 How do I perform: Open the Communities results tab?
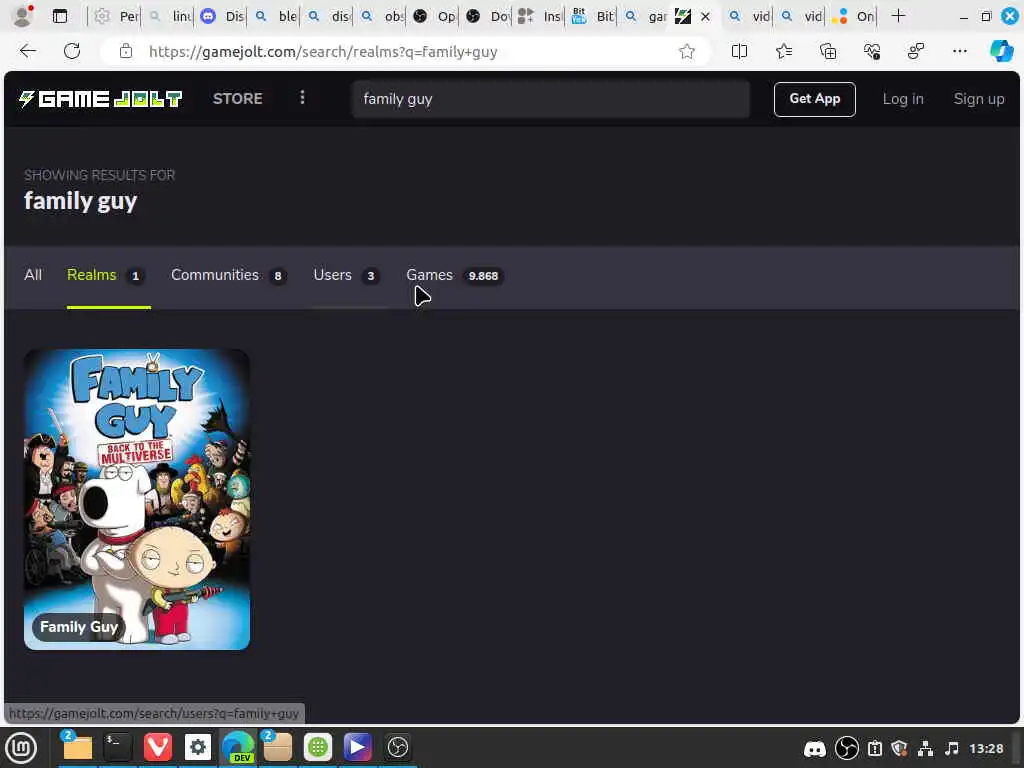229,276
